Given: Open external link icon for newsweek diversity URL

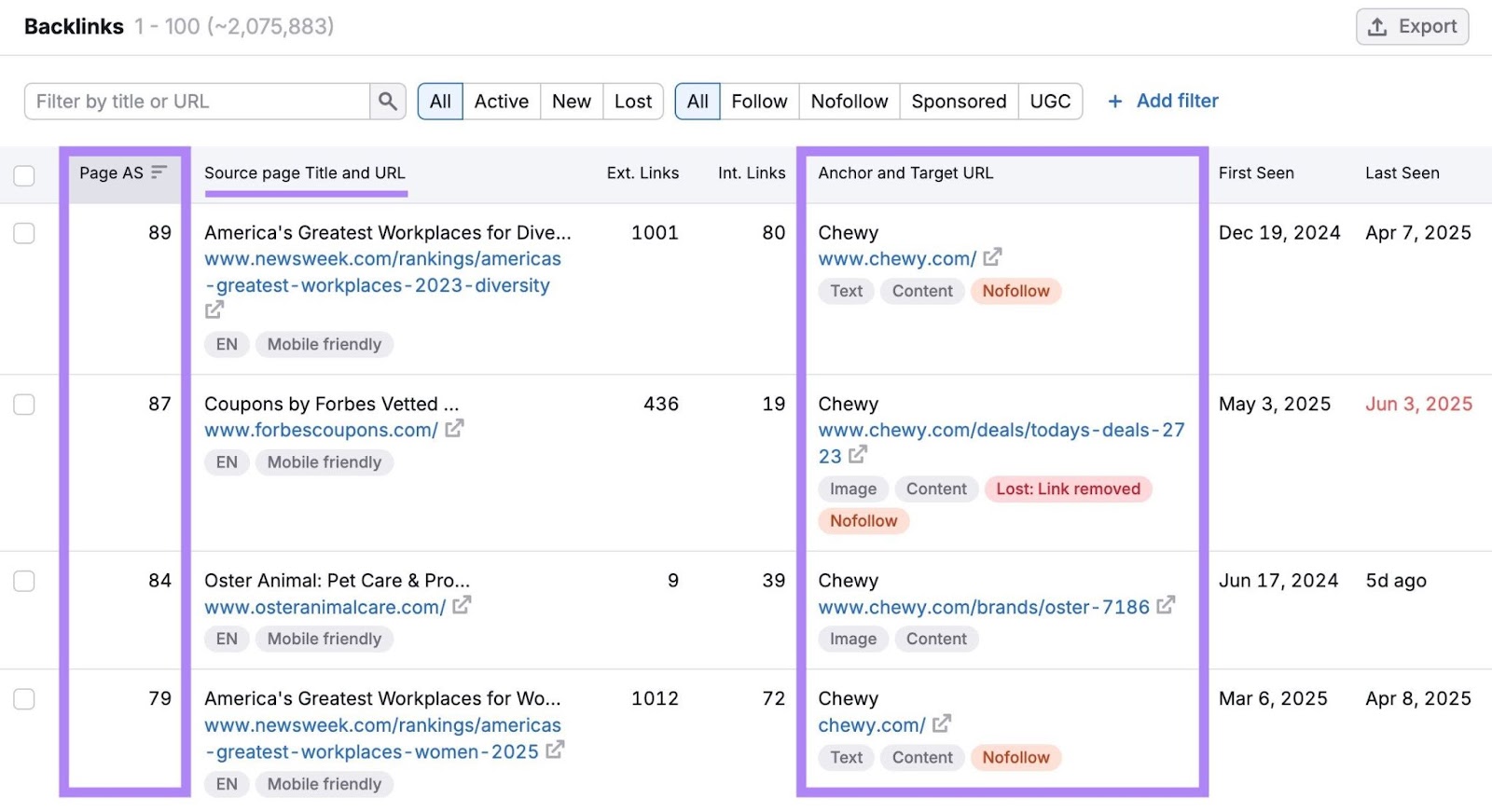Looking at the screenshot, I should point(214,310).
